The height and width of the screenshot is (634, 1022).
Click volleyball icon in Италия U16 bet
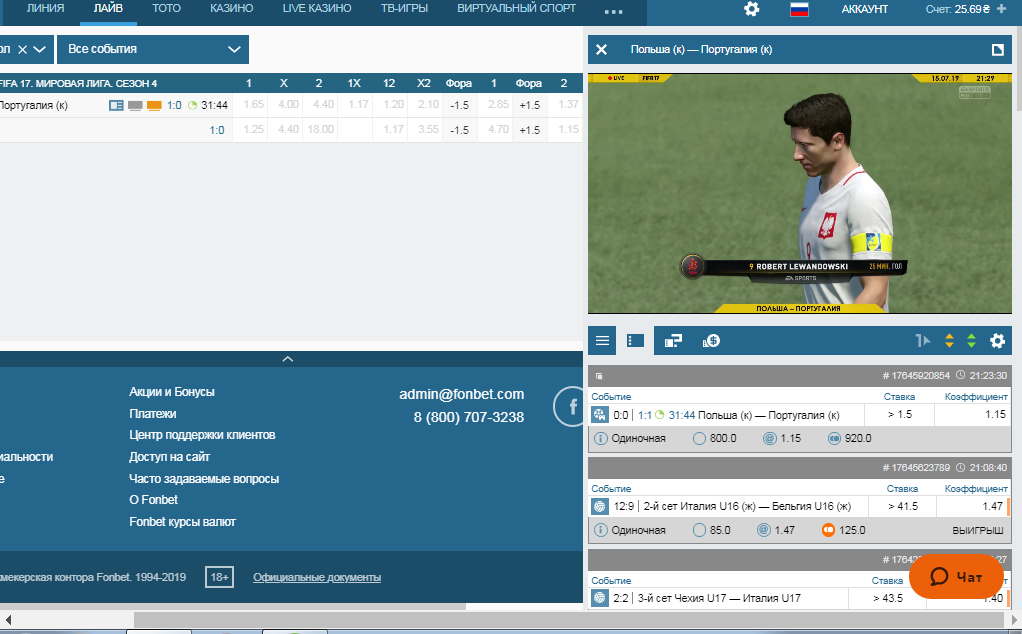pos(600,506)
